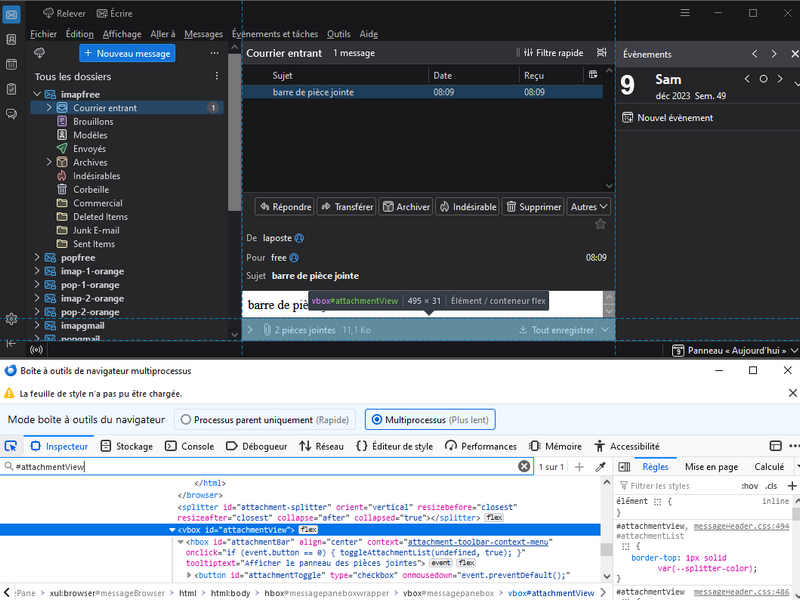Open the Autres dropdown menu
800x600 pixels.
pos(588,207)
